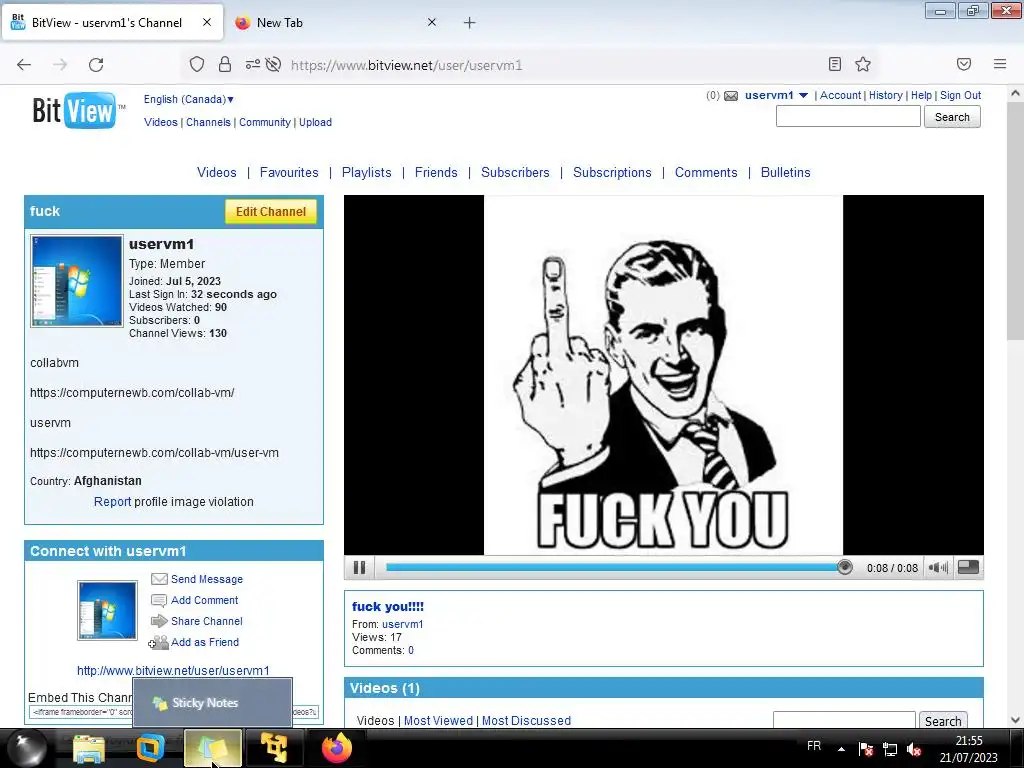The width and height of the screenshot is (1024, 768).
Task: Open the Channels link in header
Action: coord(208,122)
